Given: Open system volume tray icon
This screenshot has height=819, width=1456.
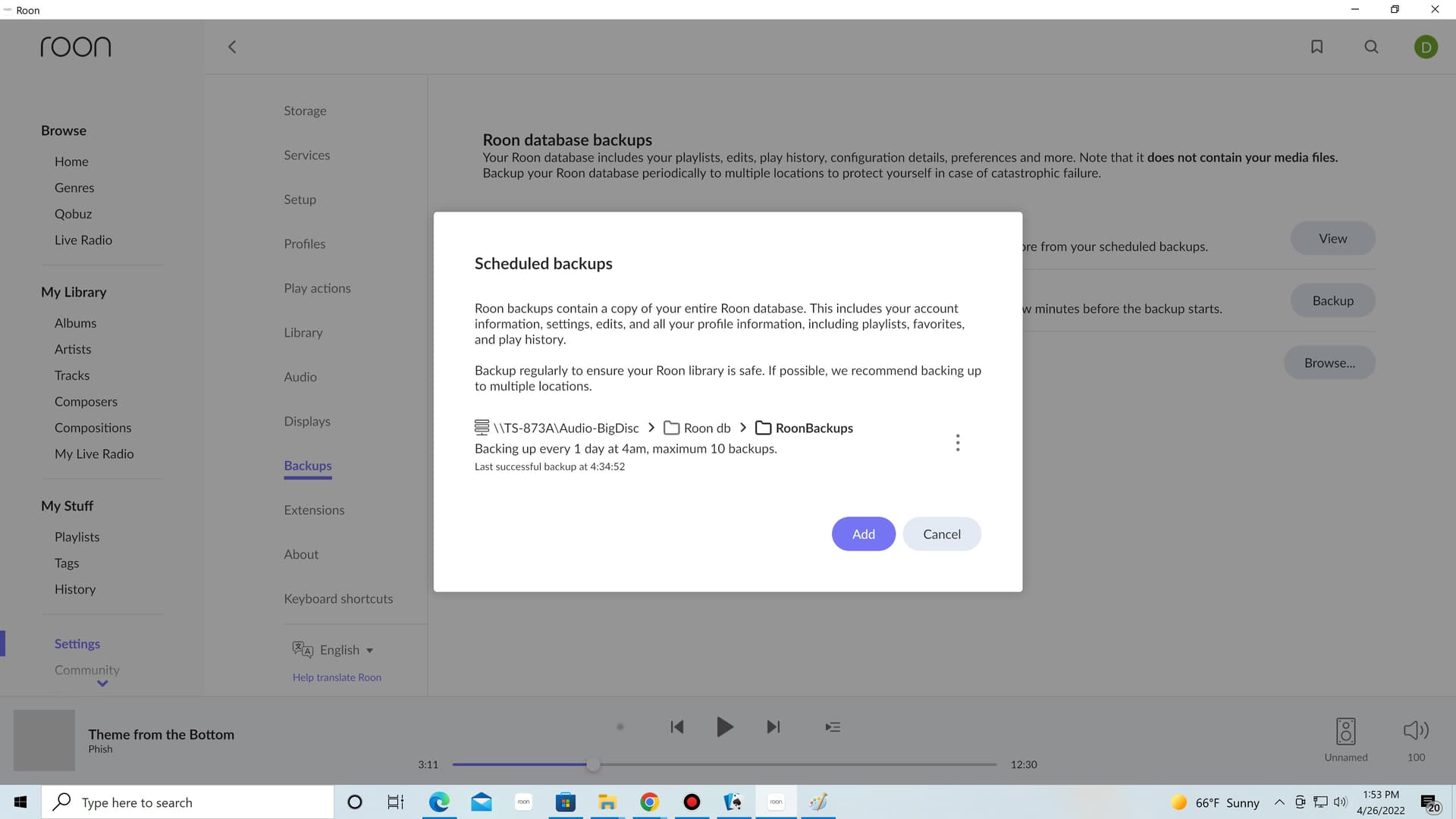Looking at the screenshot, I should point(1340,802).
